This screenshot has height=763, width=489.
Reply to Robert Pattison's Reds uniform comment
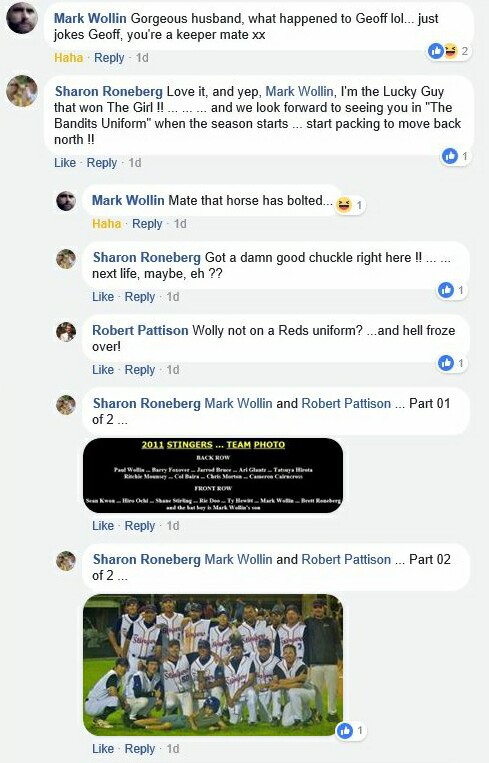click(x=140, y=370)
